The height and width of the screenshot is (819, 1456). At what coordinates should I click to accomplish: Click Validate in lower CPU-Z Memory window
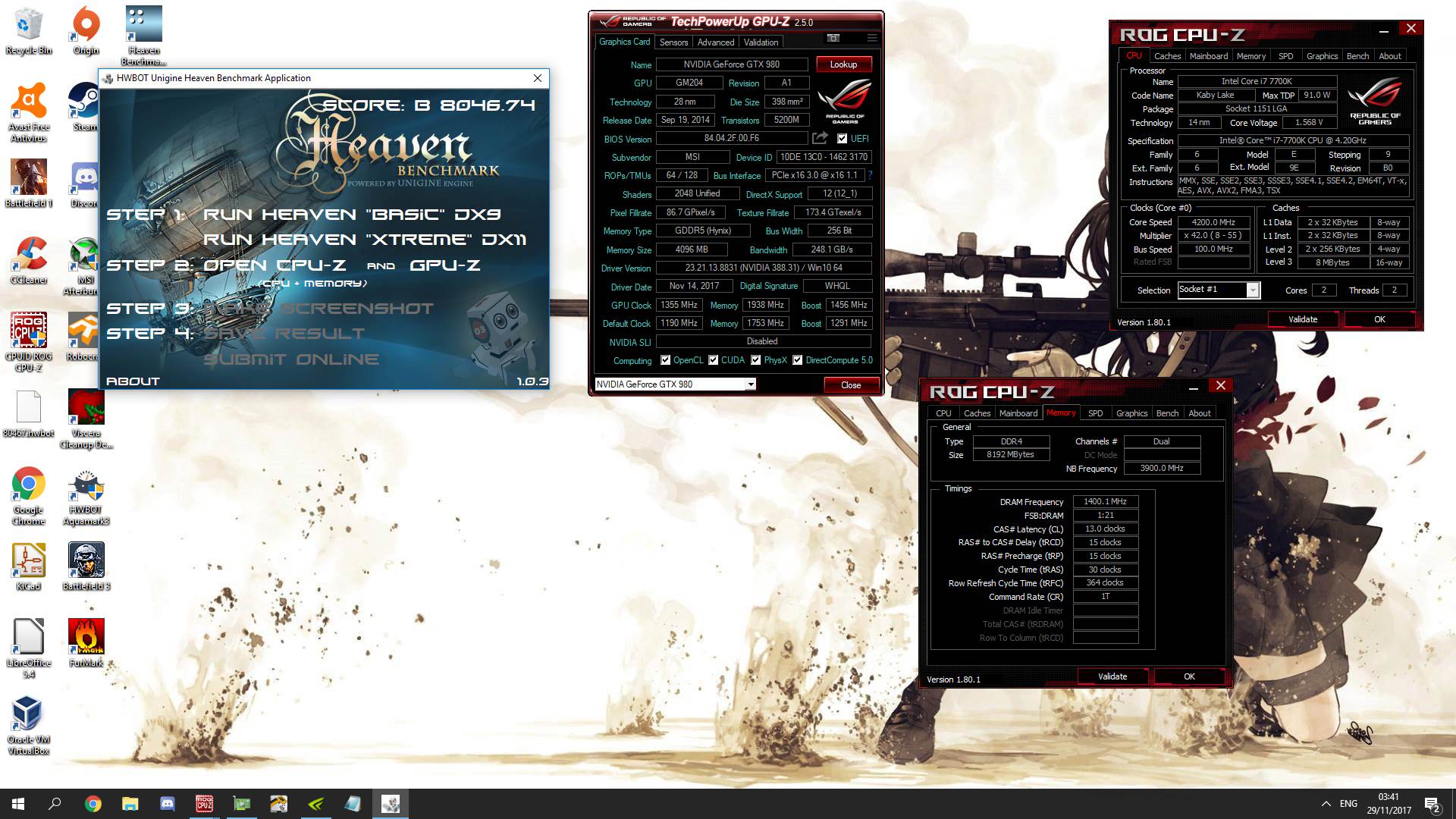(1112, 676)
